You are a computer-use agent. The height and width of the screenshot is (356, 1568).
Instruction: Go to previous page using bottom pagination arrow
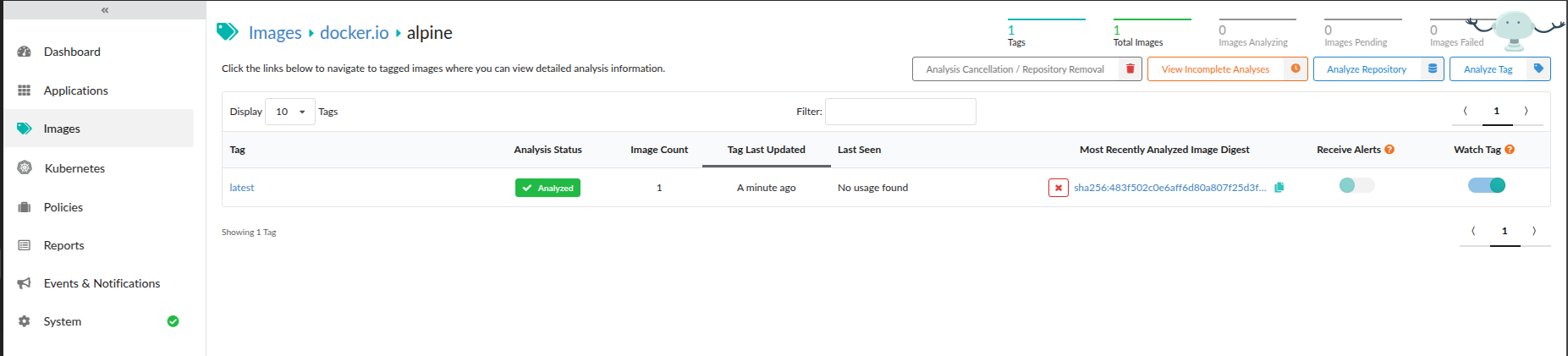click(1473, 231)
